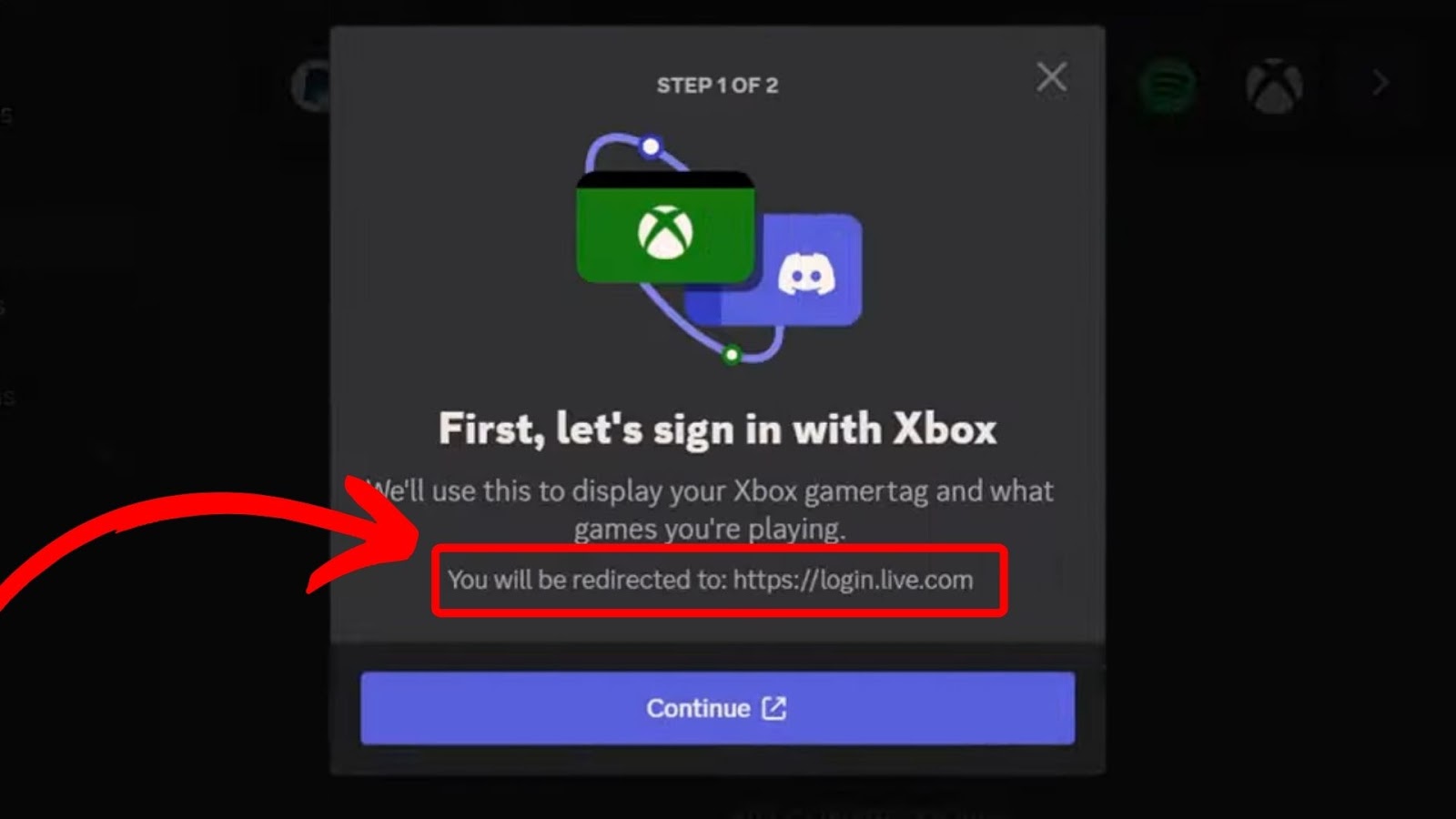Click the Discord logo on the blue card
The image size is (1456, 819).
click(806, 274)
